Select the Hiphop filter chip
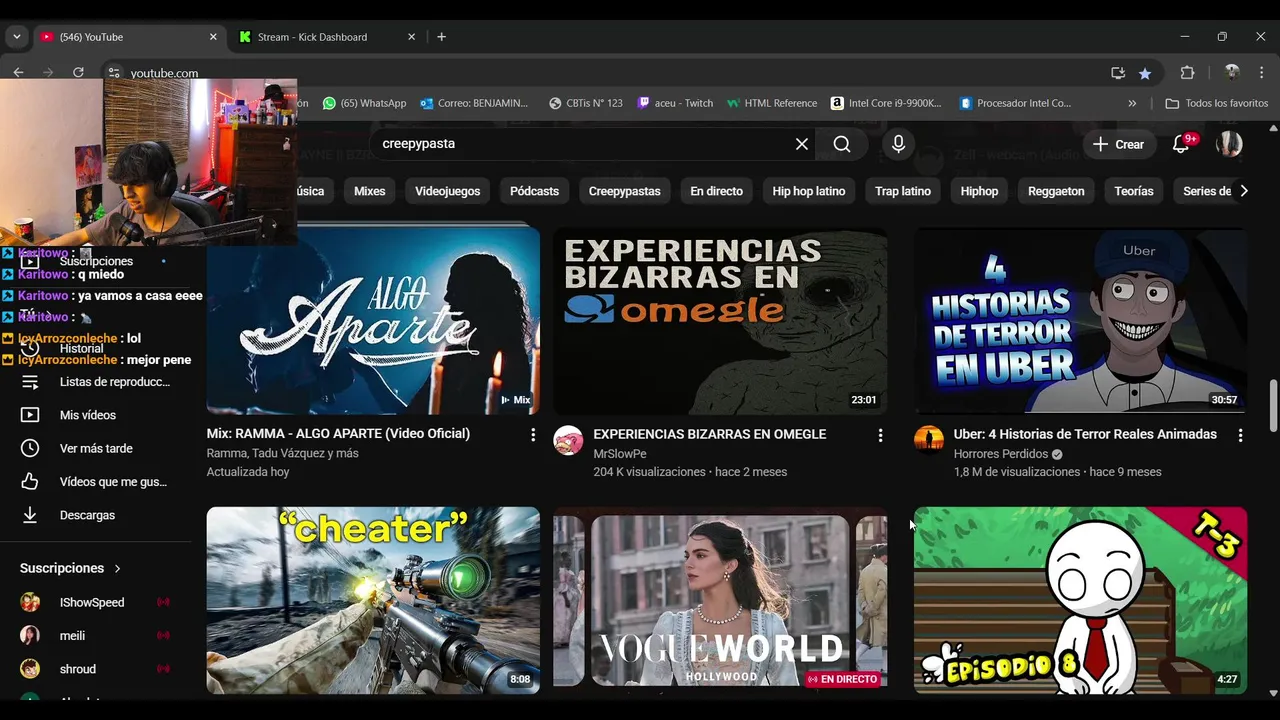This screenshot has width=1280, height=720. pyautogui.click(x=979, y=191)
